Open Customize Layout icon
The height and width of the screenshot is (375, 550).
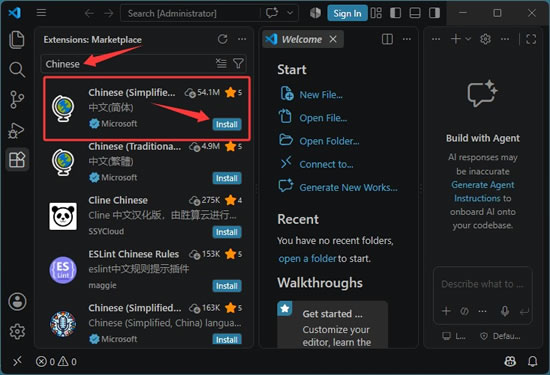[x=376, y=13]
